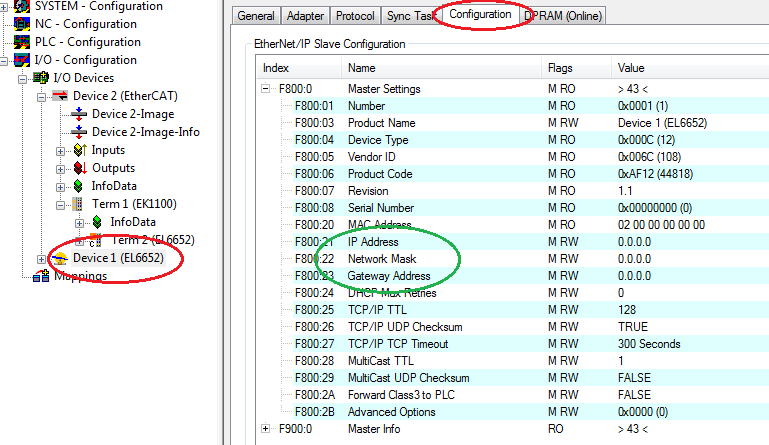The image size is (769, 445).
Task: Select the Term 2 (EL6652) tree item
Action: pos(153,240)
